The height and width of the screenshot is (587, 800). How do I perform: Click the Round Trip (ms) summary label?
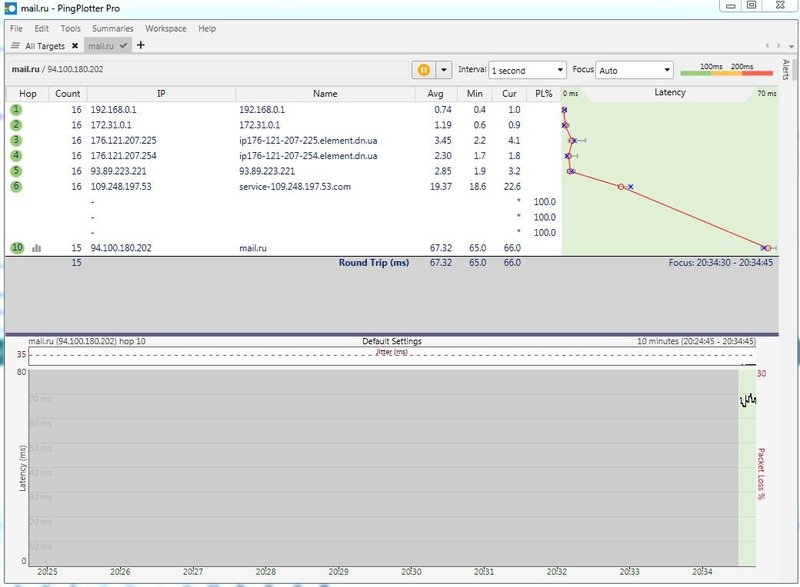tap(374, 263)
